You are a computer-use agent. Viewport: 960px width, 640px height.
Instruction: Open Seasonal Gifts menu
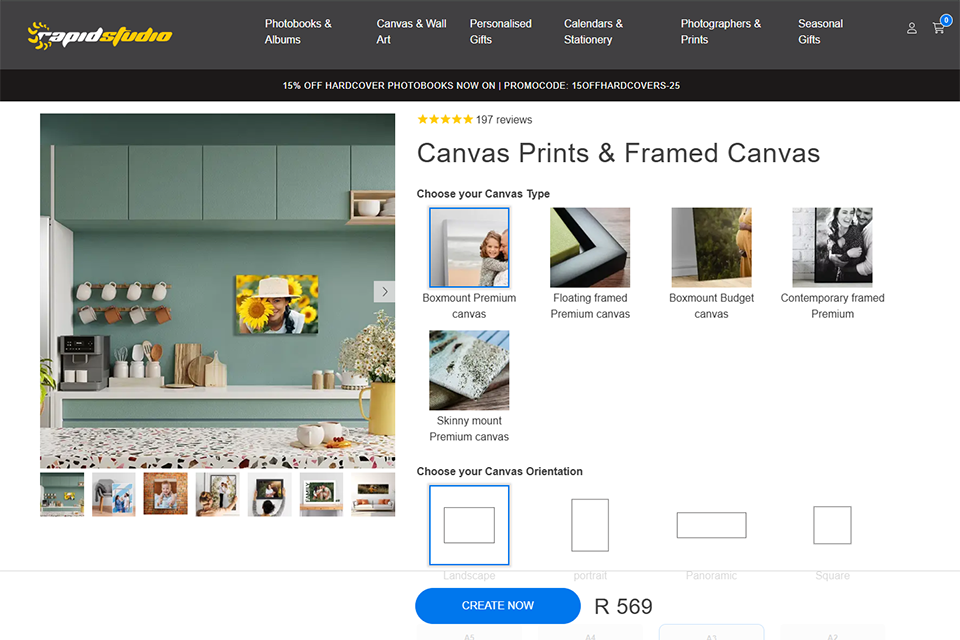coord(820,31)
